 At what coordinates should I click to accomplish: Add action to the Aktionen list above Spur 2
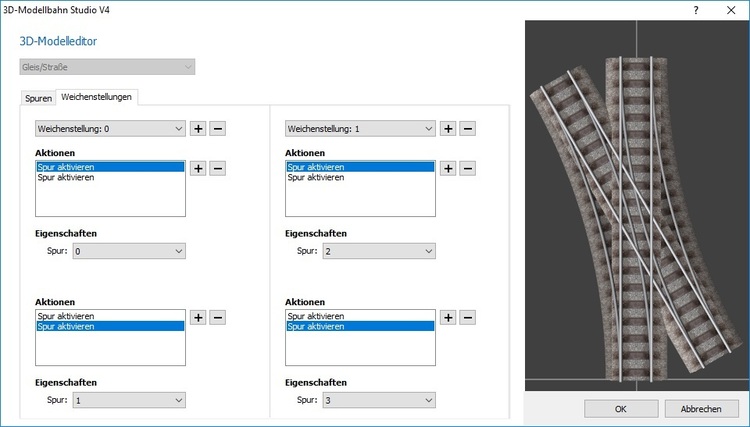pyautogui.click(x=448, y=168)
